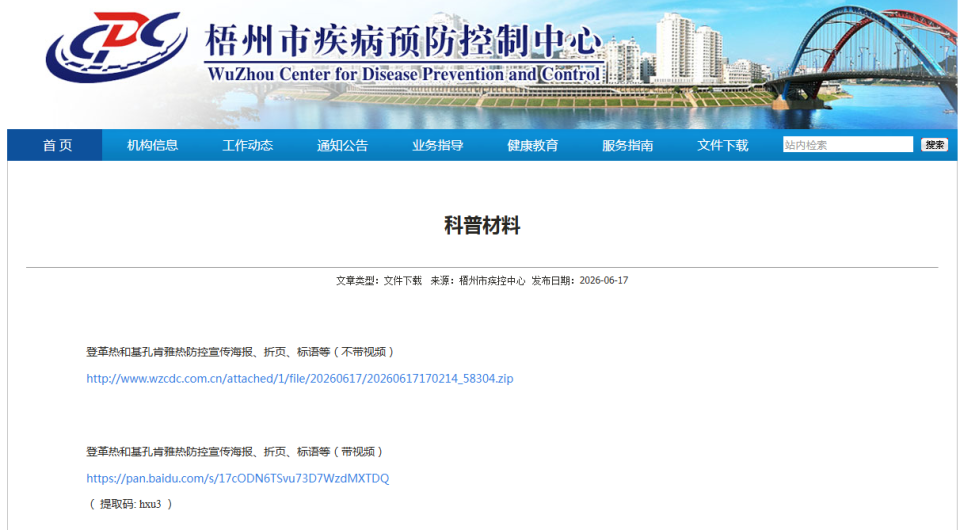
Task: Click the 梧州市疾病预防控制中心 banner title
Action: tap(403, 41)
